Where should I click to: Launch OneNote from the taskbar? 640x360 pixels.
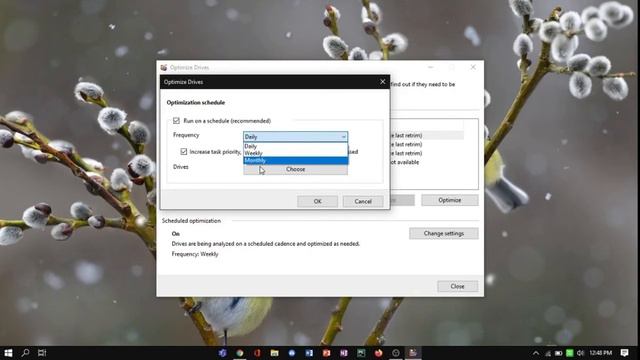pos(344,353)
